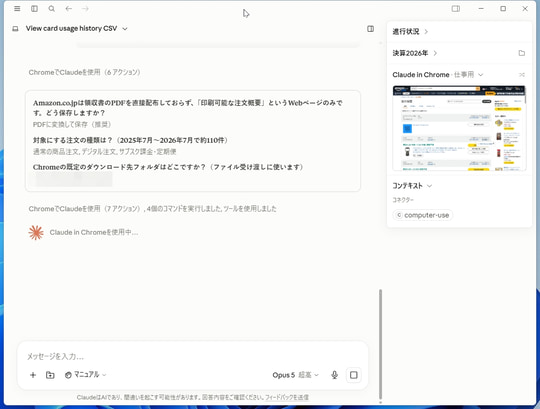Expand the chat title dropdown chevron
Viewport: 540px width, 409px height.
coord(125,29)
